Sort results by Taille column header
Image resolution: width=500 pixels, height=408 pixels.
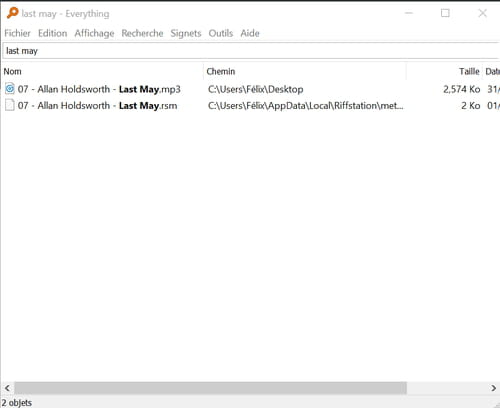[444, 71]
